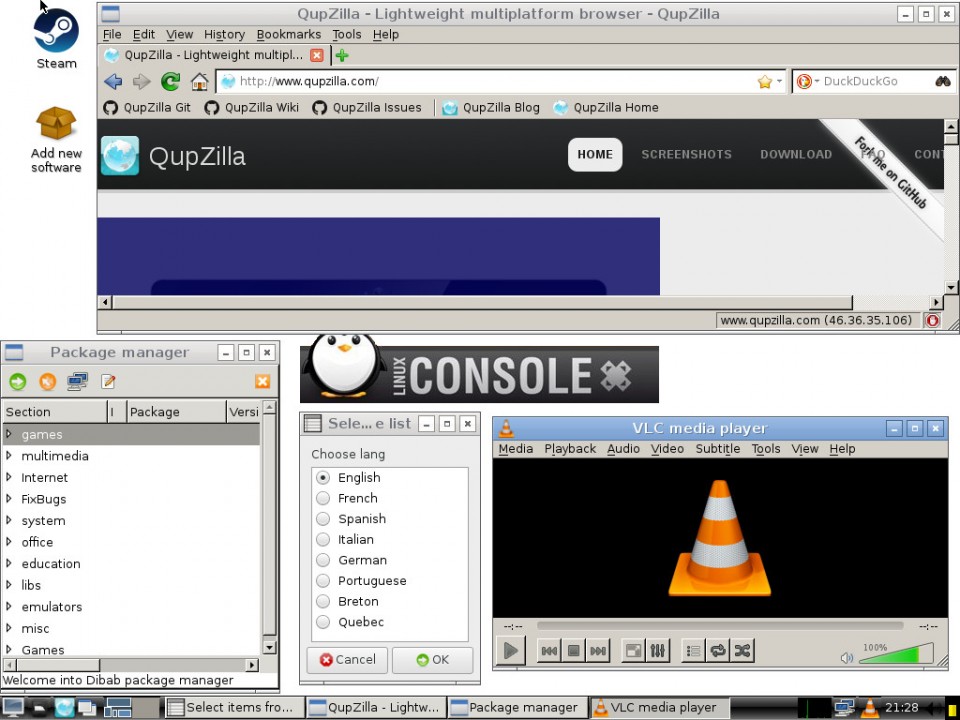Focus the DuckDuckGo search field
The image size is (960, 720).
coord(876,81)
